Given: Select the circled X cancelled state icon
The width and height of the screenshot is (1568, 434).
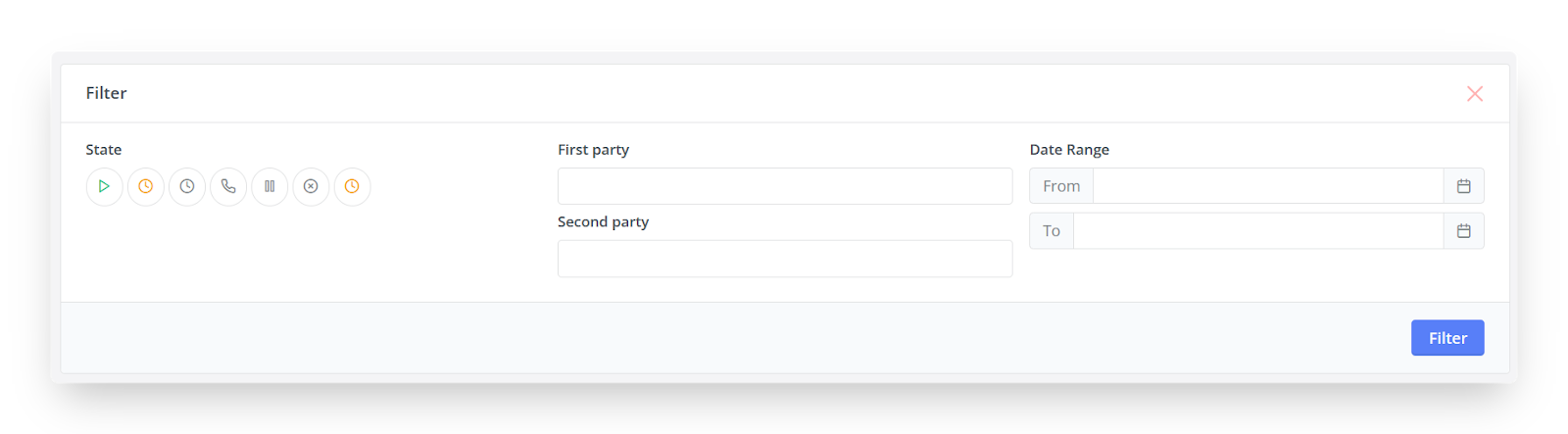Looking at the screenshot, I should (x=311, y=186).
